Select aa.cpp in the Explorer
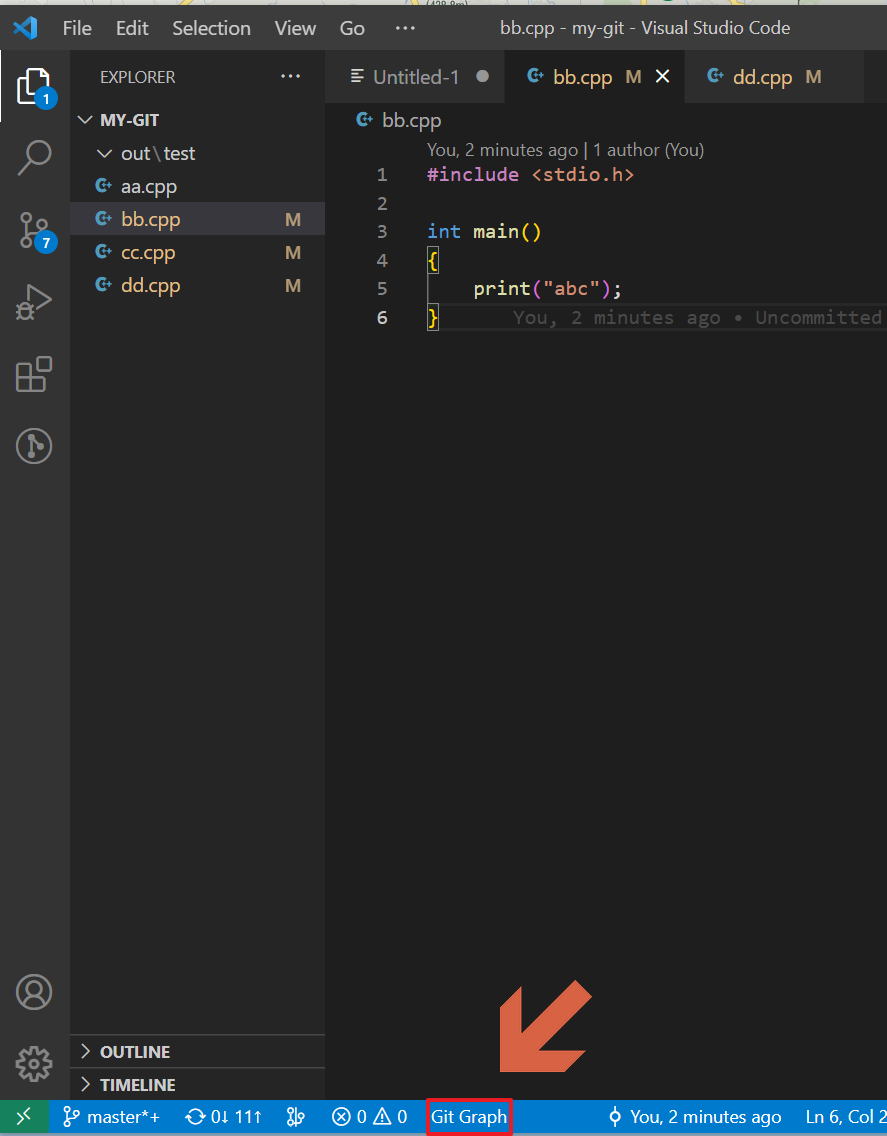Viewport: 887px width, 1136px height. [x=147, y=186]
